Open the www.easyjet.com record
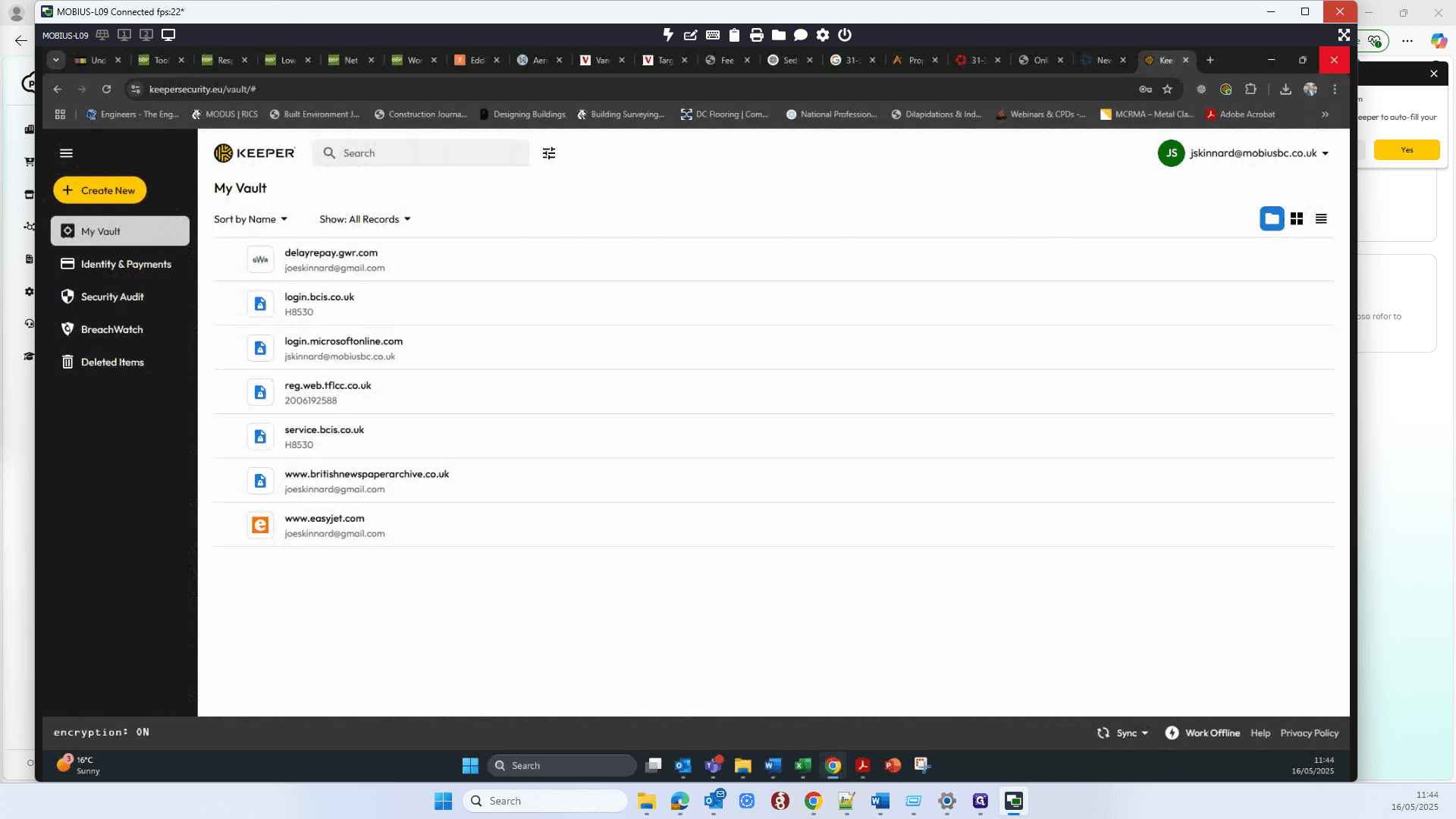 [x=773, y=525]
